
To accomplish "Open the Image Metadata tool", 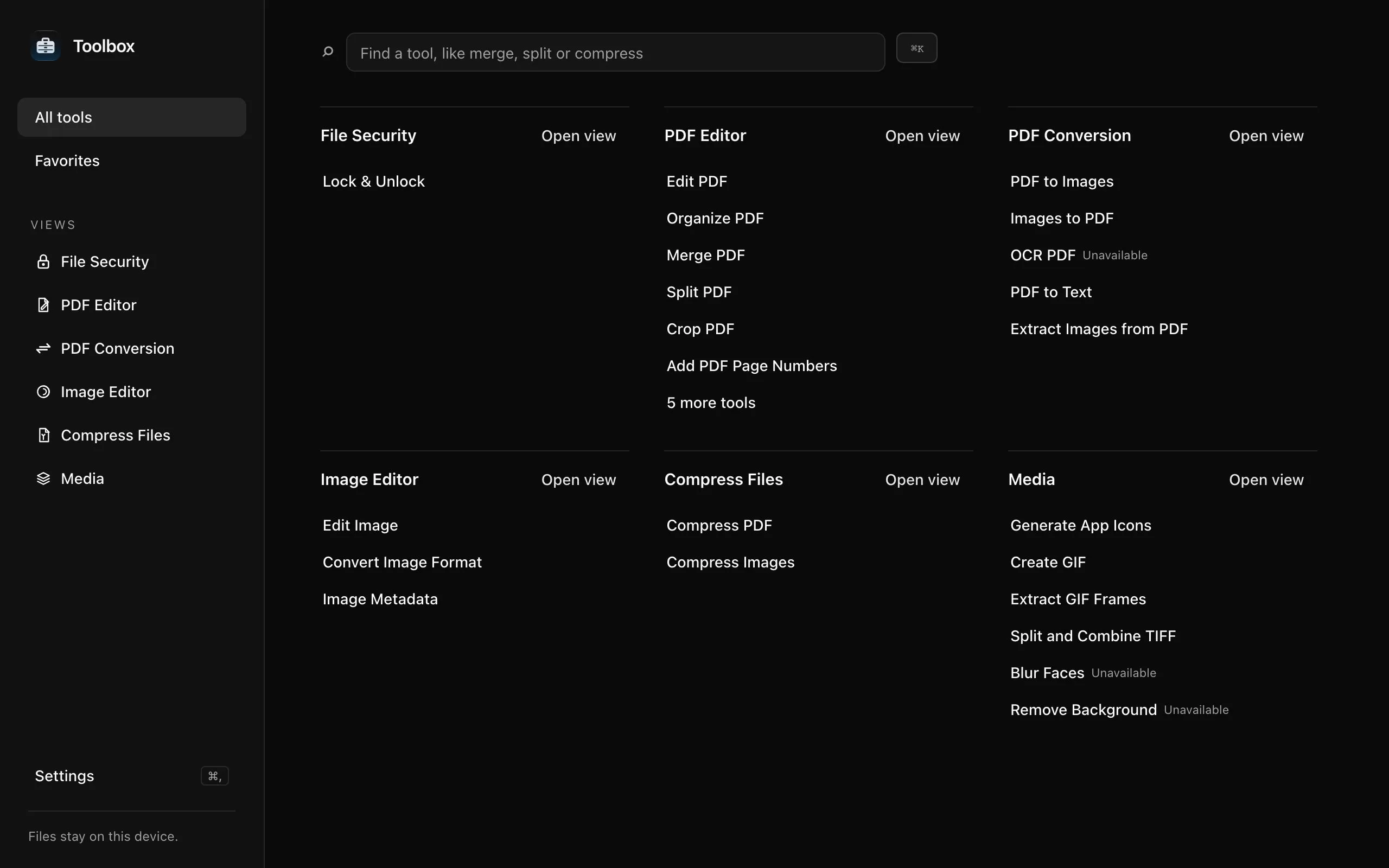I will [x=380, y=599].
